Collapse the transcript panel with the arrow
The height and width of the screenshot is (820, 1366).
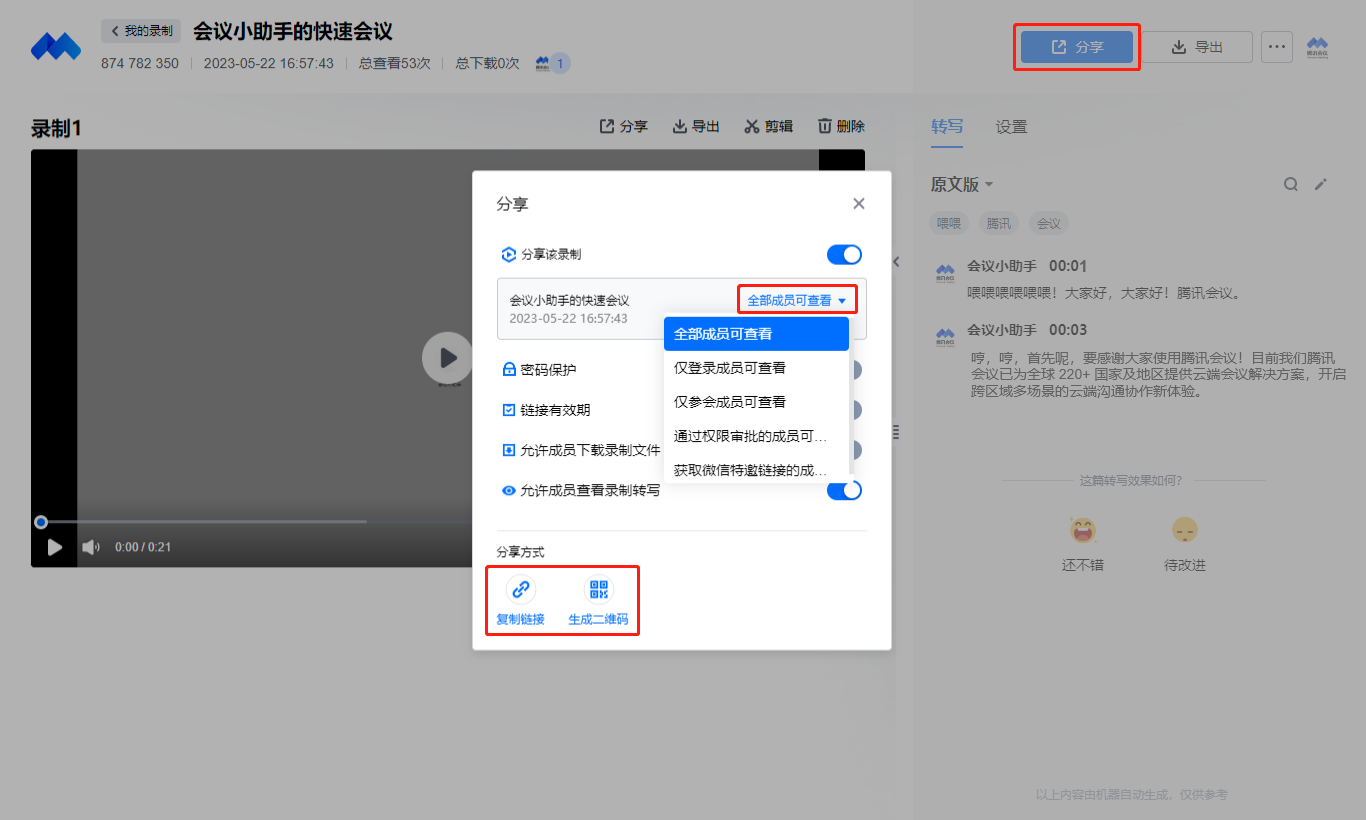click(x=896, y=262)
